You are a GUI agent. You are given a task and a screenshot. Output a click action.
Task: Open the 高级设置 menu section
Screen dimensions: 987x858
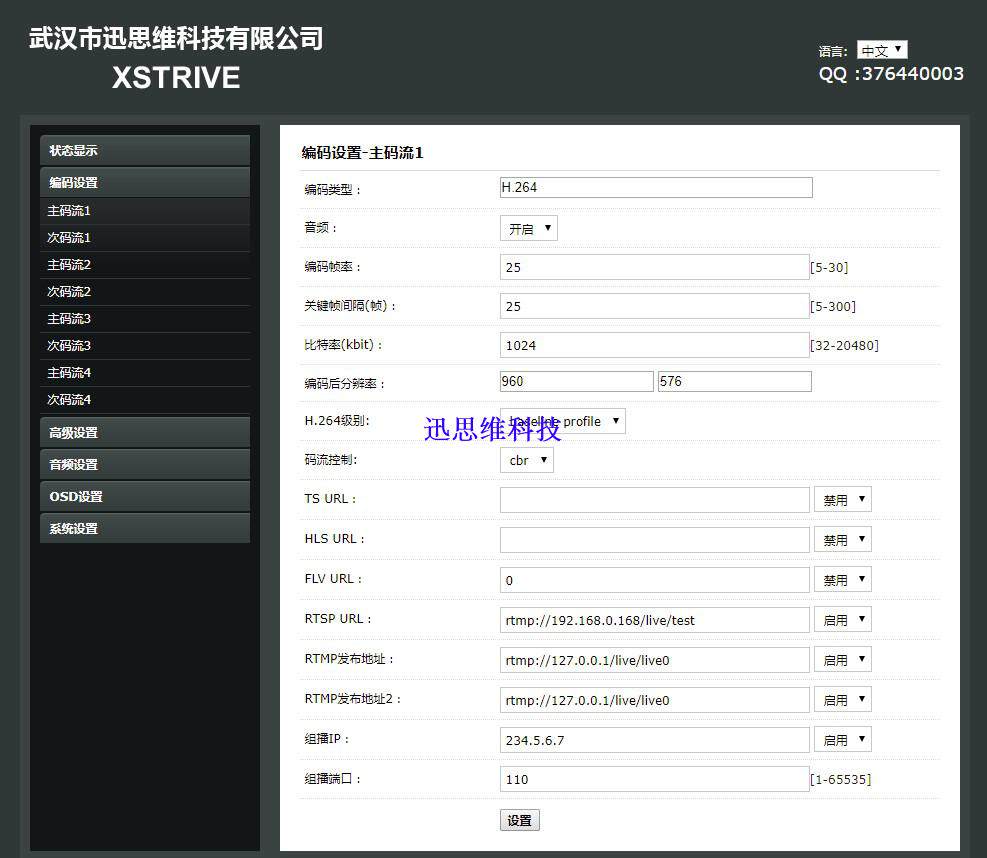[145, 432]
